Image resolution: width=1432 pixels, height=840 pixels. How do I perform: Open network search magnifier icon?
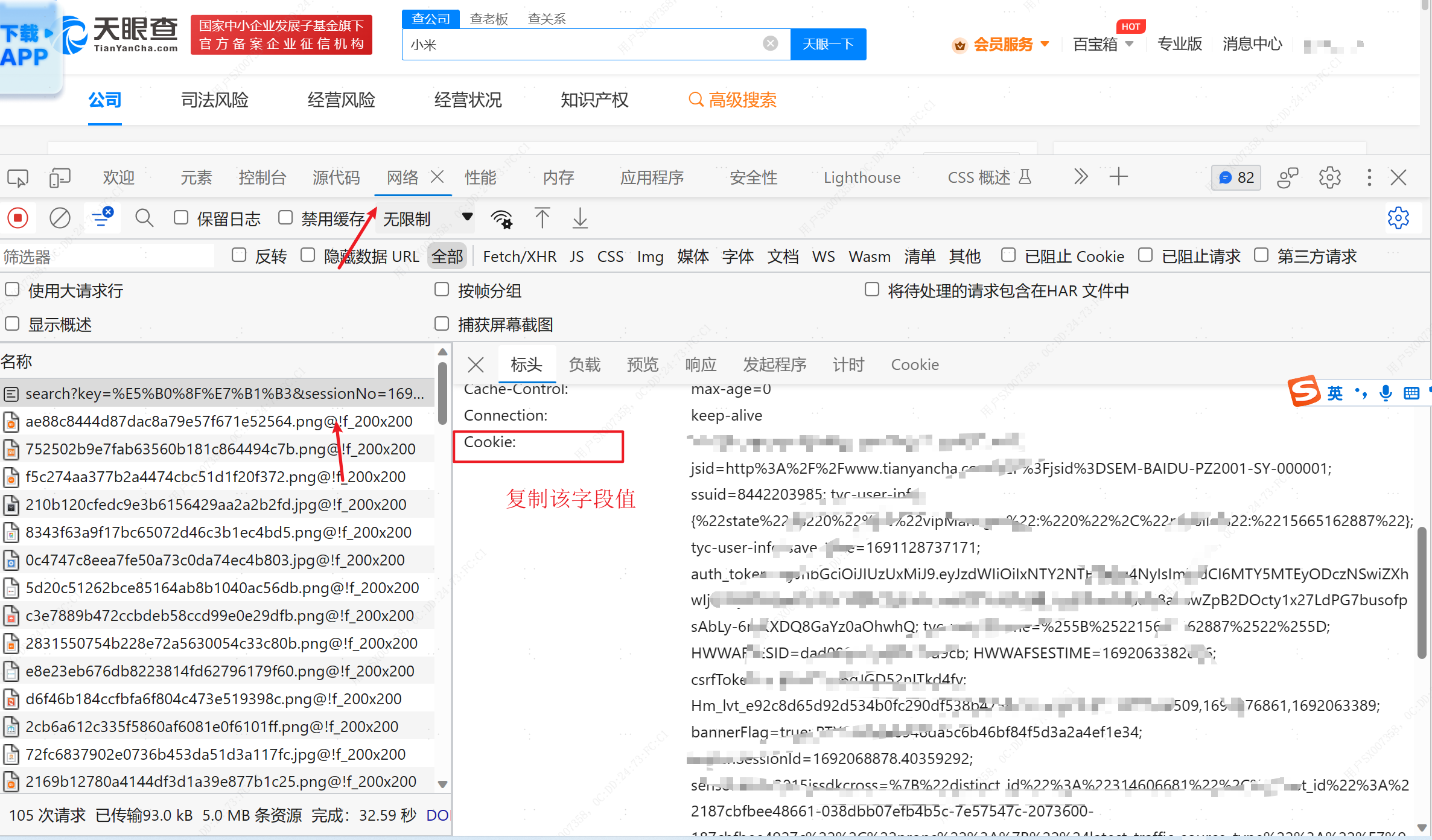coord(144,218)
